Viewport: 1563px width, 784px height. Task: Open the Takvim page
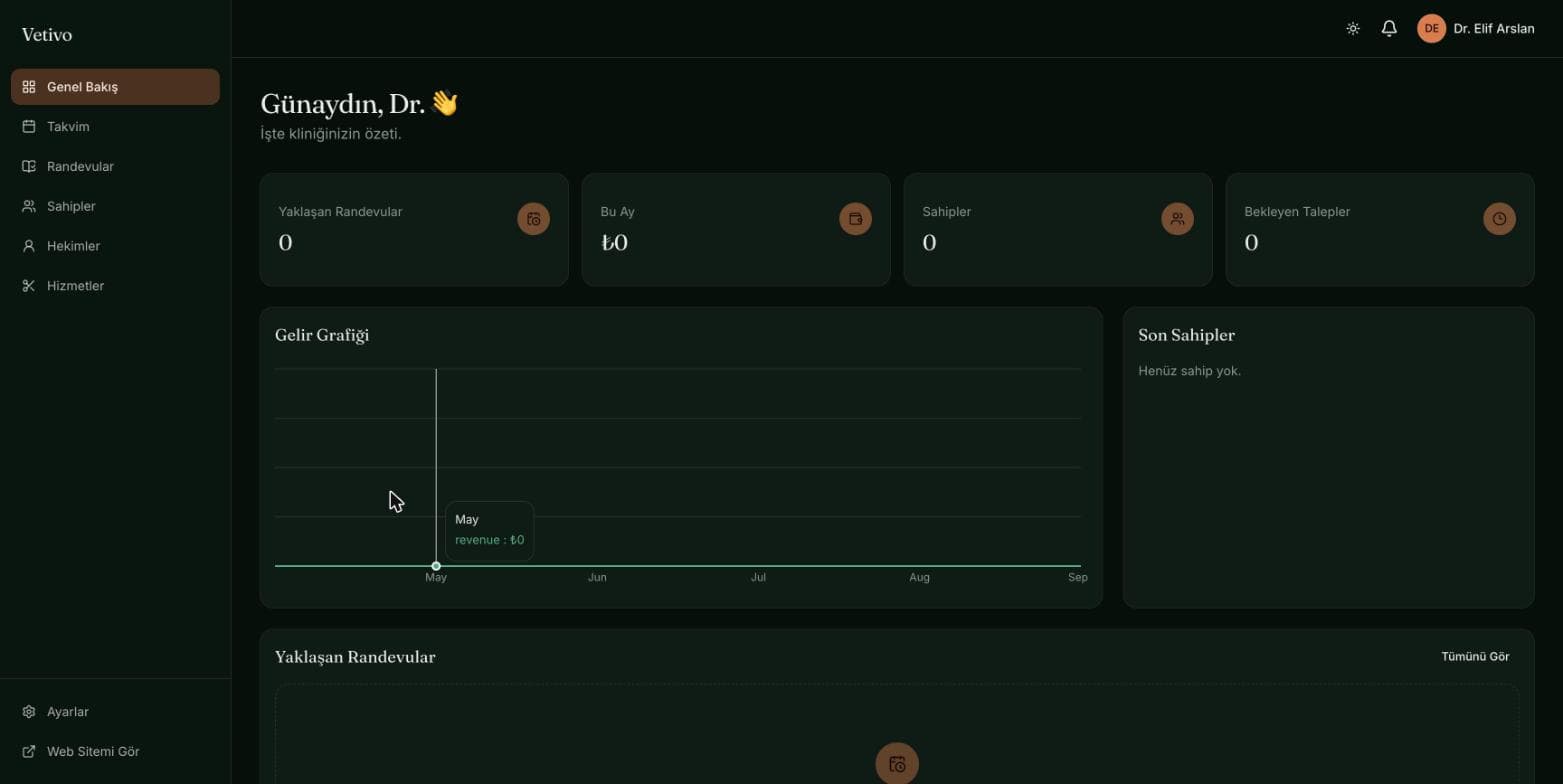(115, 127)
